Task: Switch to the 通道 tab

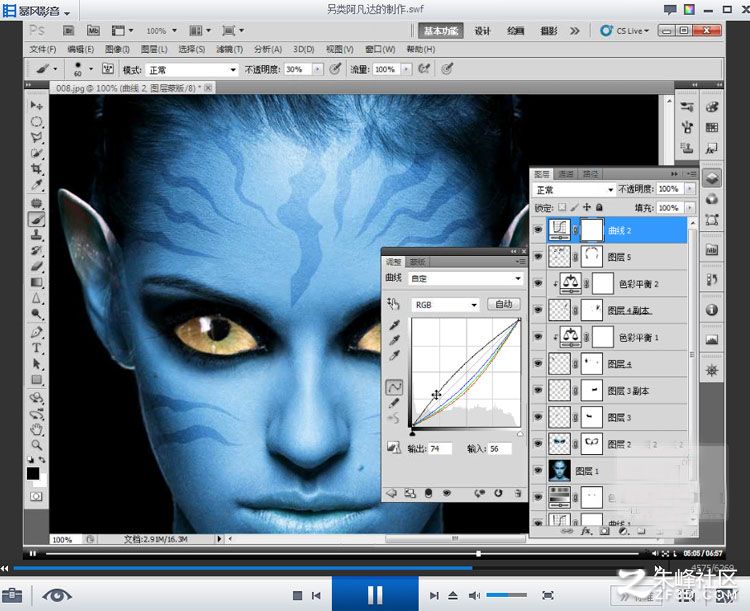Action: (566, 174)
